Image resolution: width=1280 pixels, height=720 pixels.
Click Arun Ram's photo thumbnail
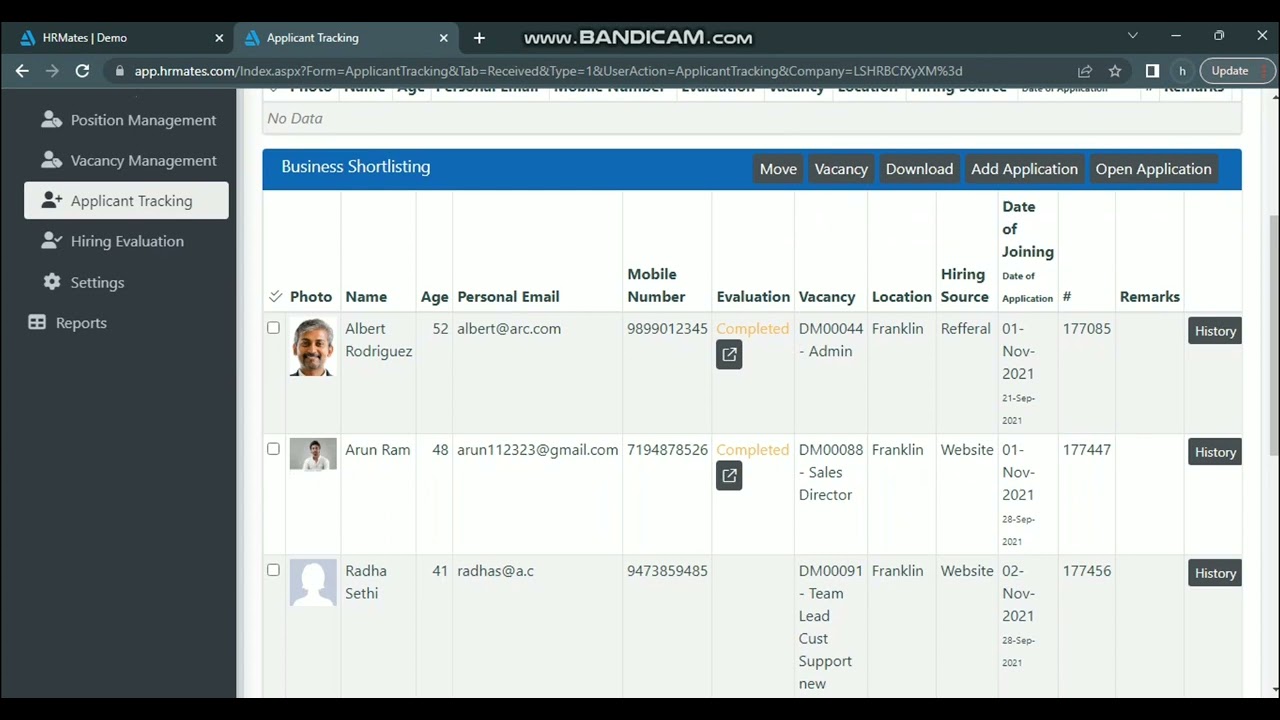click(313, 454)
